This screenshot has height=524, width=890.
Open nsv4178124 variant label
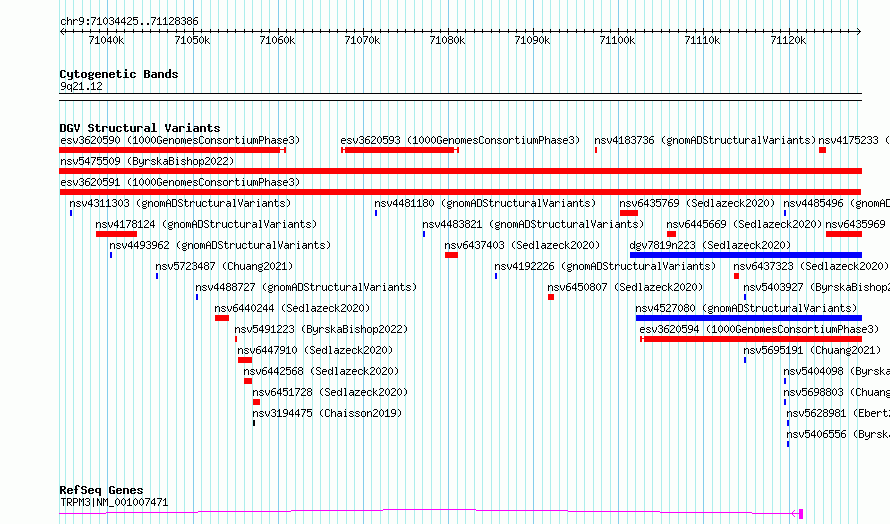coord(206,224)
